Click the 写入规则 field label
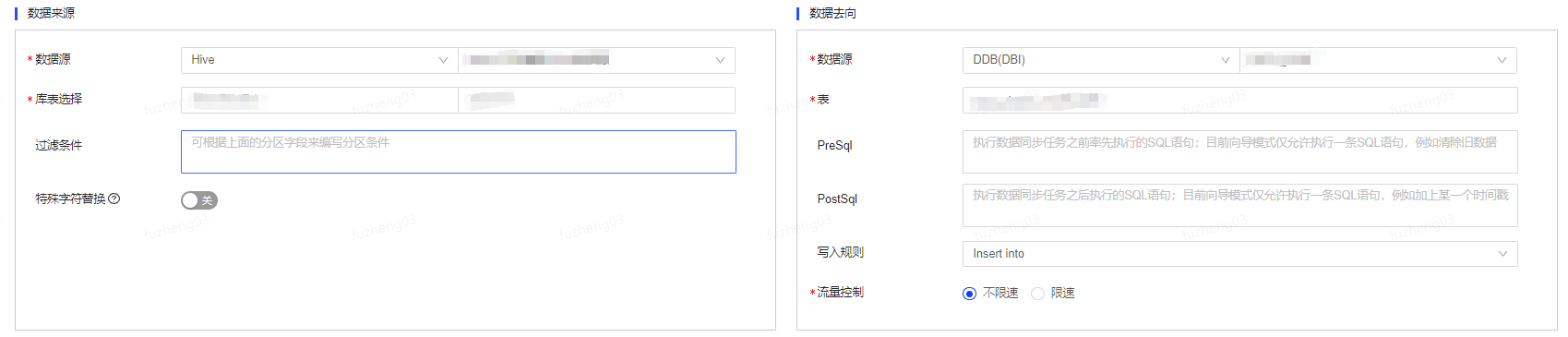This screenshot has height=337, width=1568. coord(840,252)
